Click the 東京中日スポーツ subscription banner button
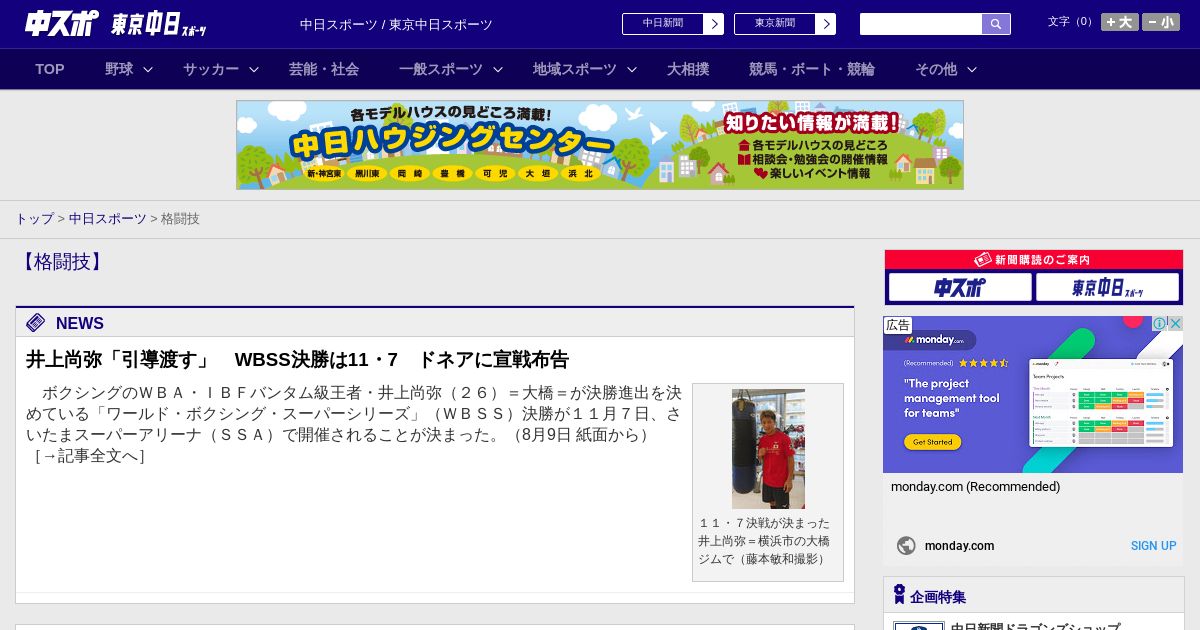 pyautogui.click(x=1107, y=287)
